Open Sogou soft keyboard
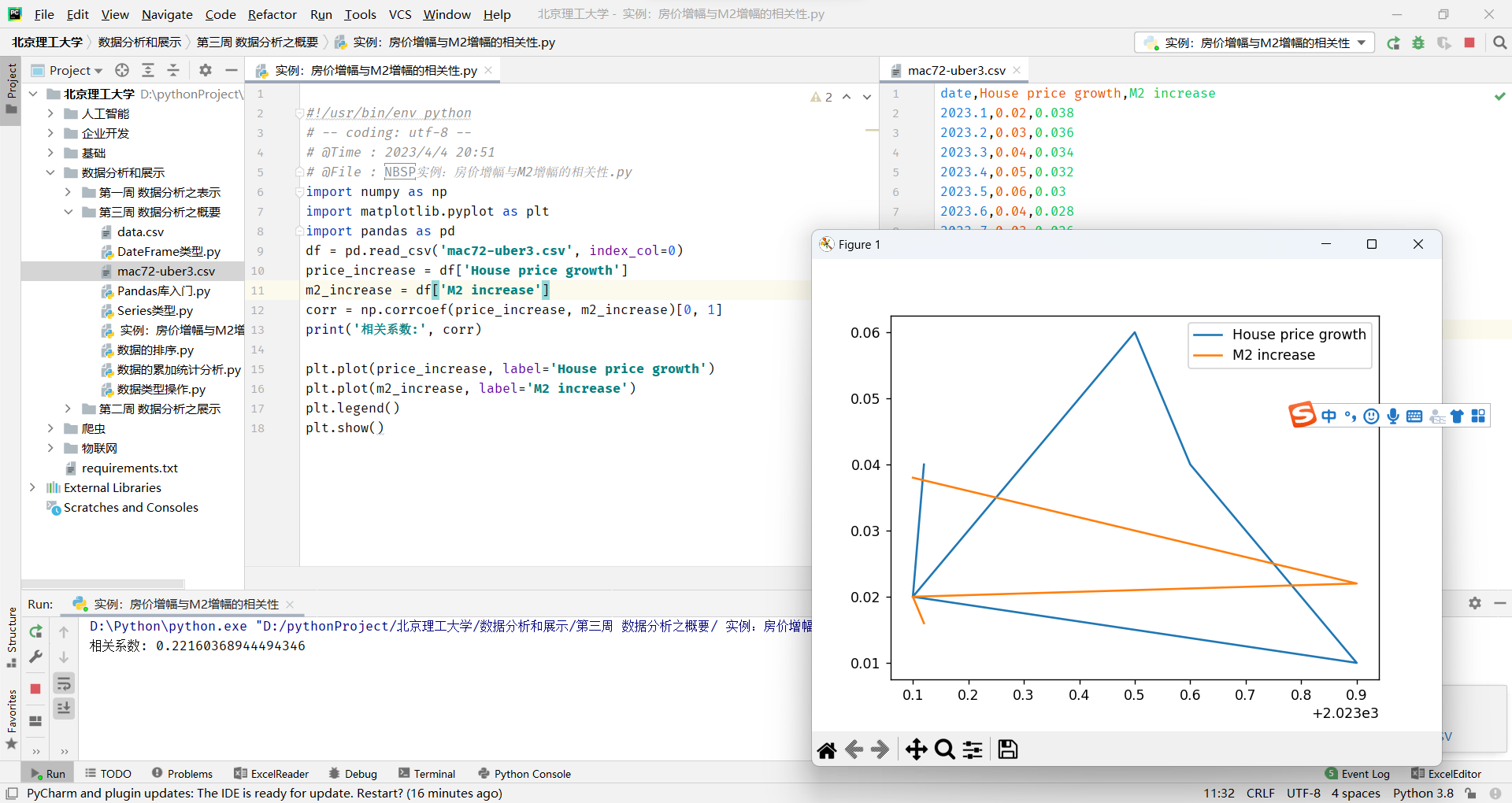1512x803 pixels. point(1414,416)
